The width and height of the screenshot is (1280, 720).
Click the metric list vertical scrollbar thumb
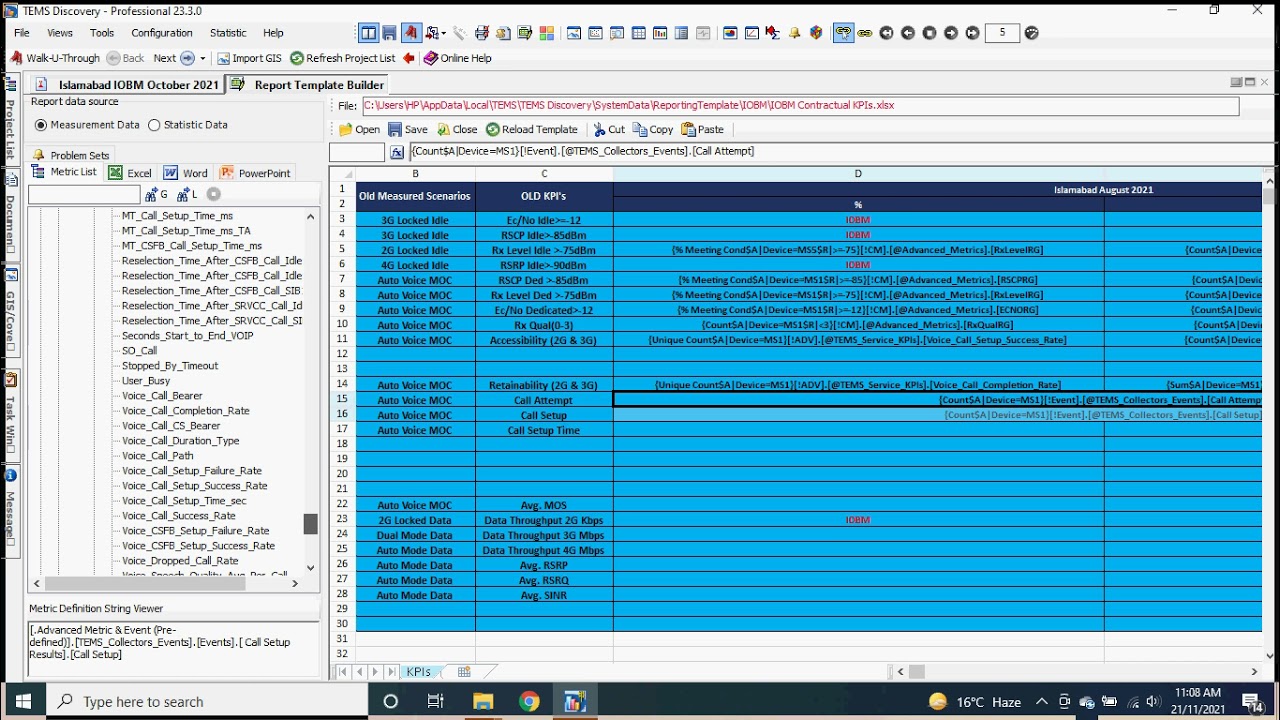pos(310,524)
